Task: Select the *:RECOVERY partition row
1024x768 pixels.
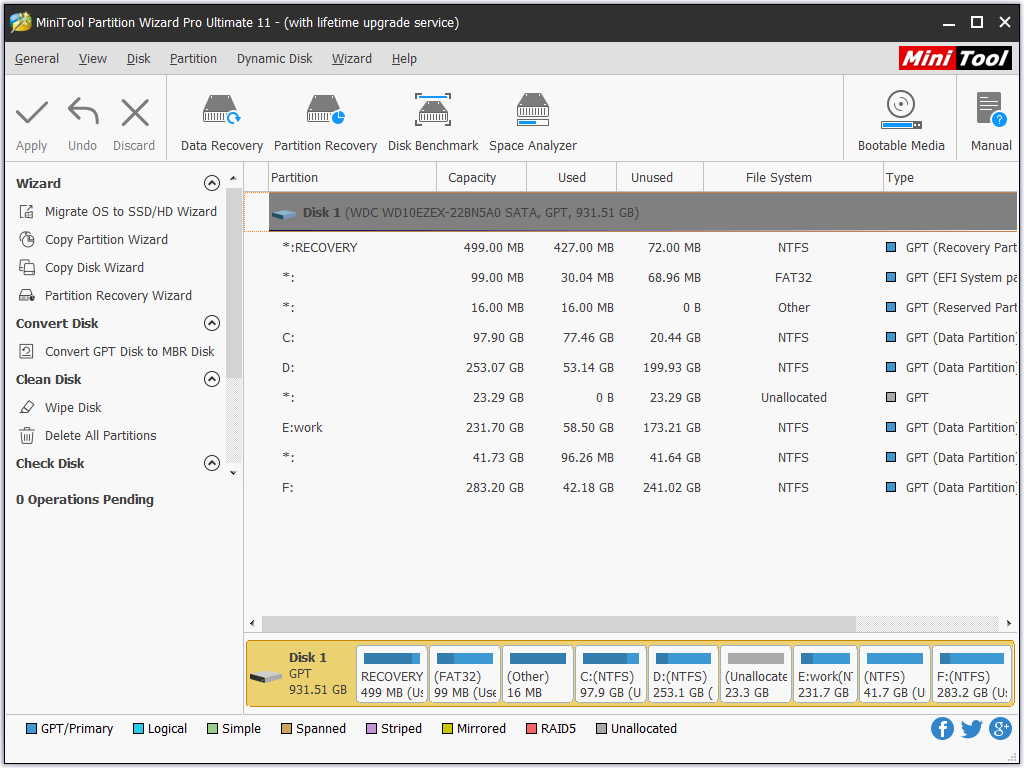Action: click(x=643, y=248)
